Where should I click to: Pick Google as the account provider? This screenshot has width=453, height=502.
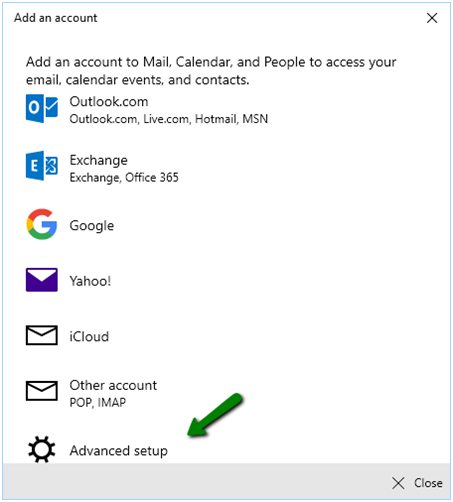tap(92, 226)
